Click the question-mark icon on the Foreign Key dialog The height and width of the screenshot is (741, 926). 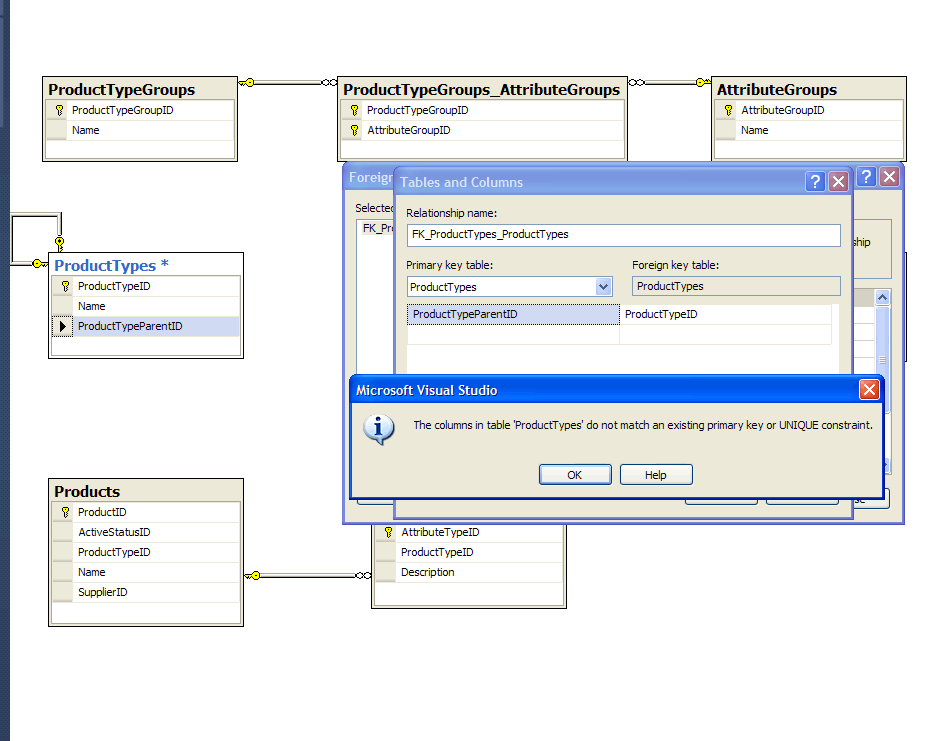[x=865, y=175]
